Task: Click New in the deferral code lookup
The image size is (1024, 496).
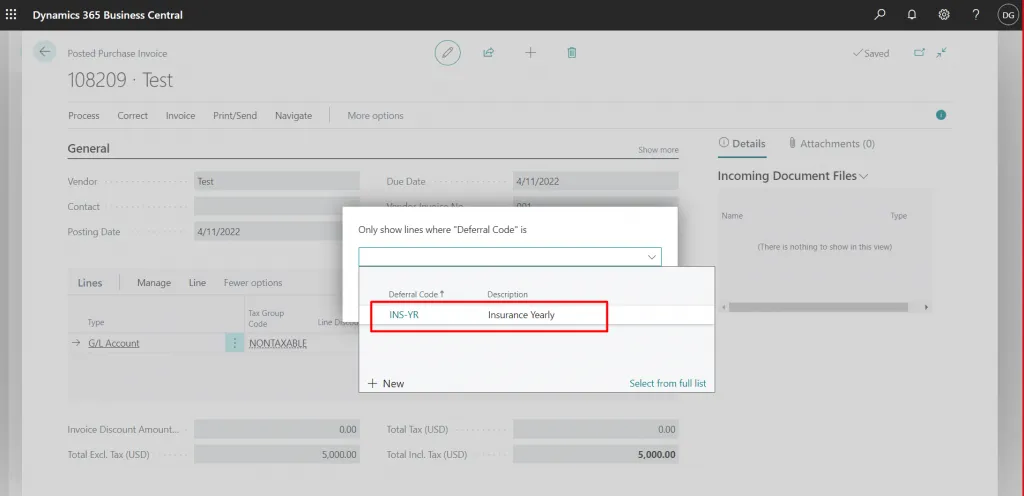Action: pos(386,383)
